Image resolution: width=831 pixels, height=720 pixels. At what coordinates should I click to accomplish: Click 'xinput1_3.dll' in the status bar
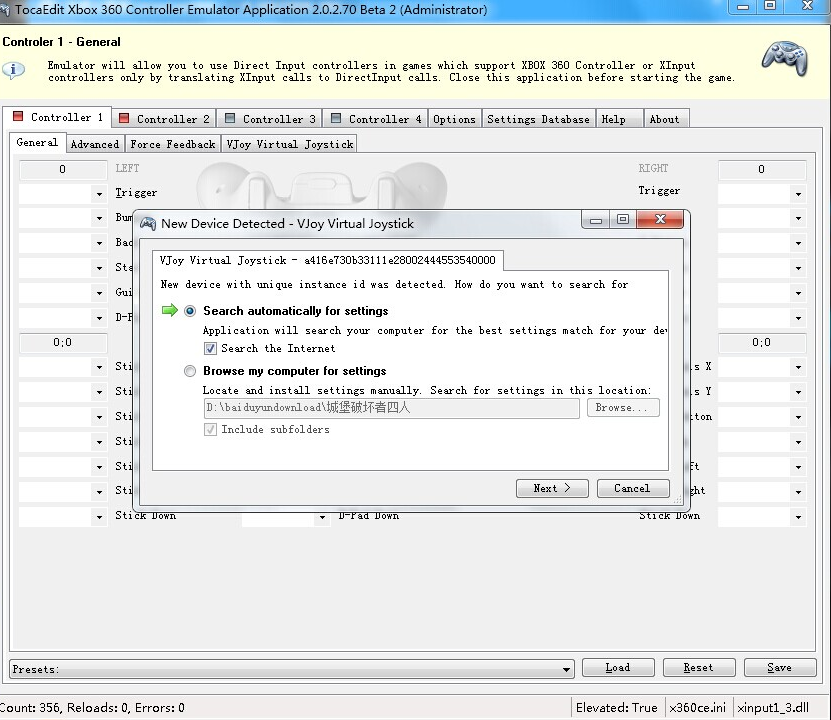tap(773, 708)
